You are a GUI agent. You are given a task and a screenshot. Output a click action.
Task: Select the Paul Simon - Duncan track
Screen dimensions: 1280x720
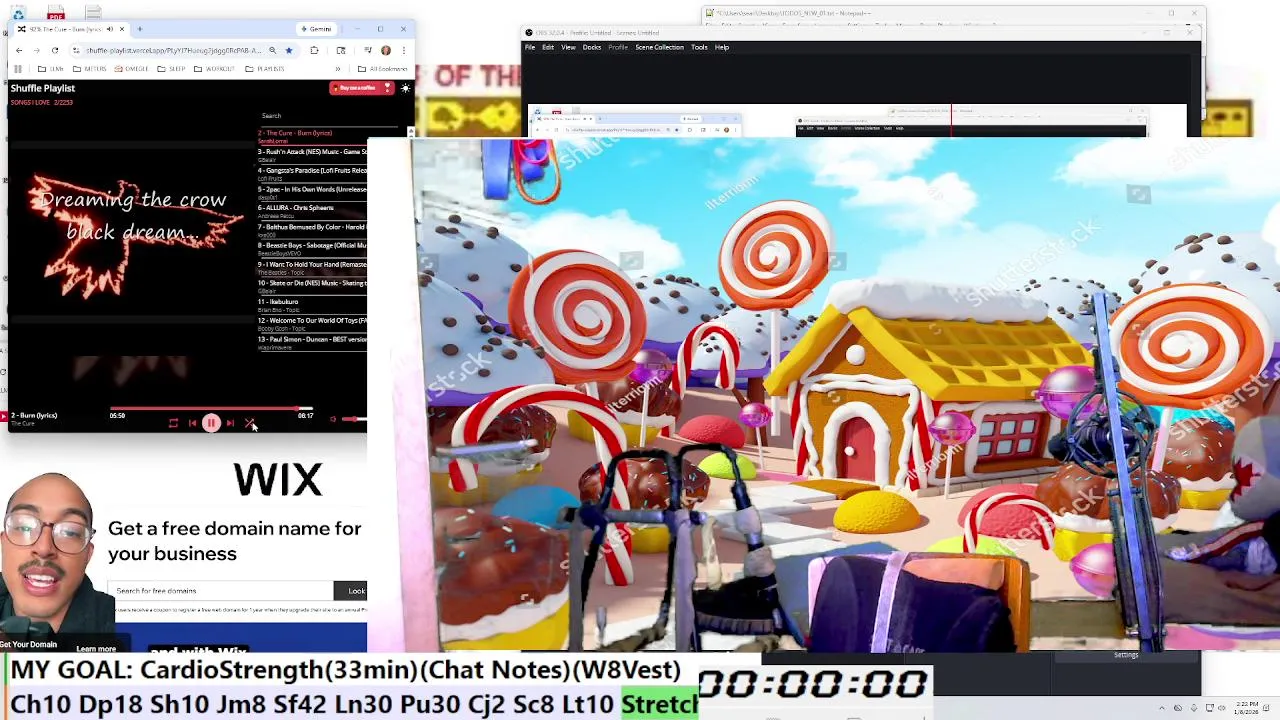pos(312,342)
